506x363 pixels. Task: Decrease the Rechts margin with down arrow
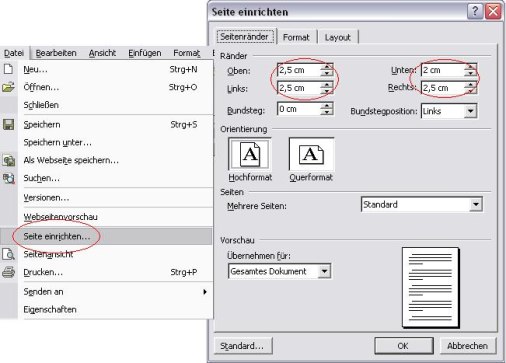click(x=470, y=91)
